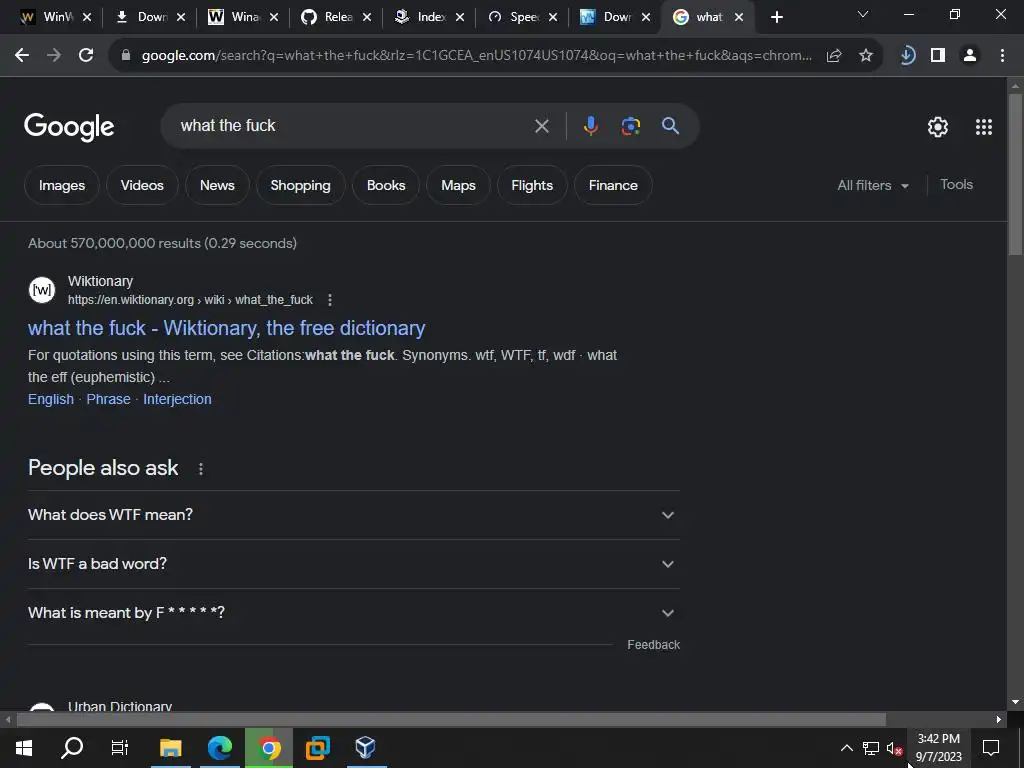
Task: Open the notification center icon
Action: pos(991,748)
